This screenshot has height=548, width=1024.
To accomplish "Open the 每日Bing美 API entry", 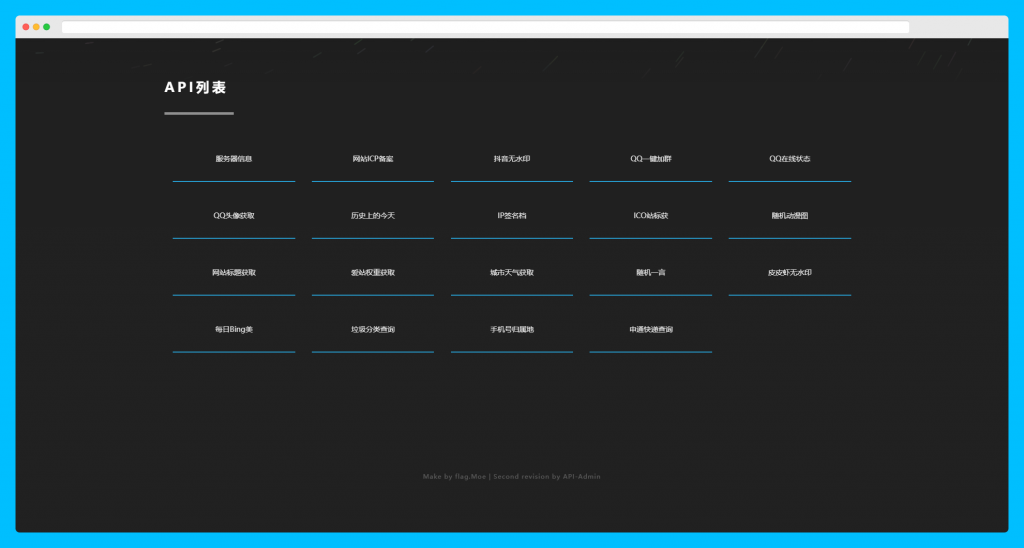I will (234, 329).
